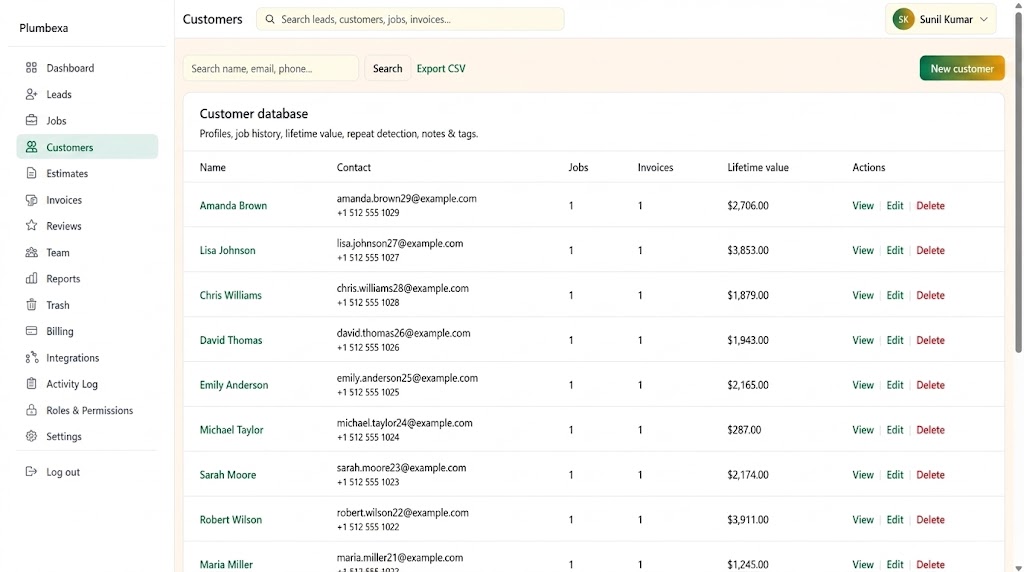The image size is (1024, 572).
Task: Click the Log out label
Action: (63, 471)
